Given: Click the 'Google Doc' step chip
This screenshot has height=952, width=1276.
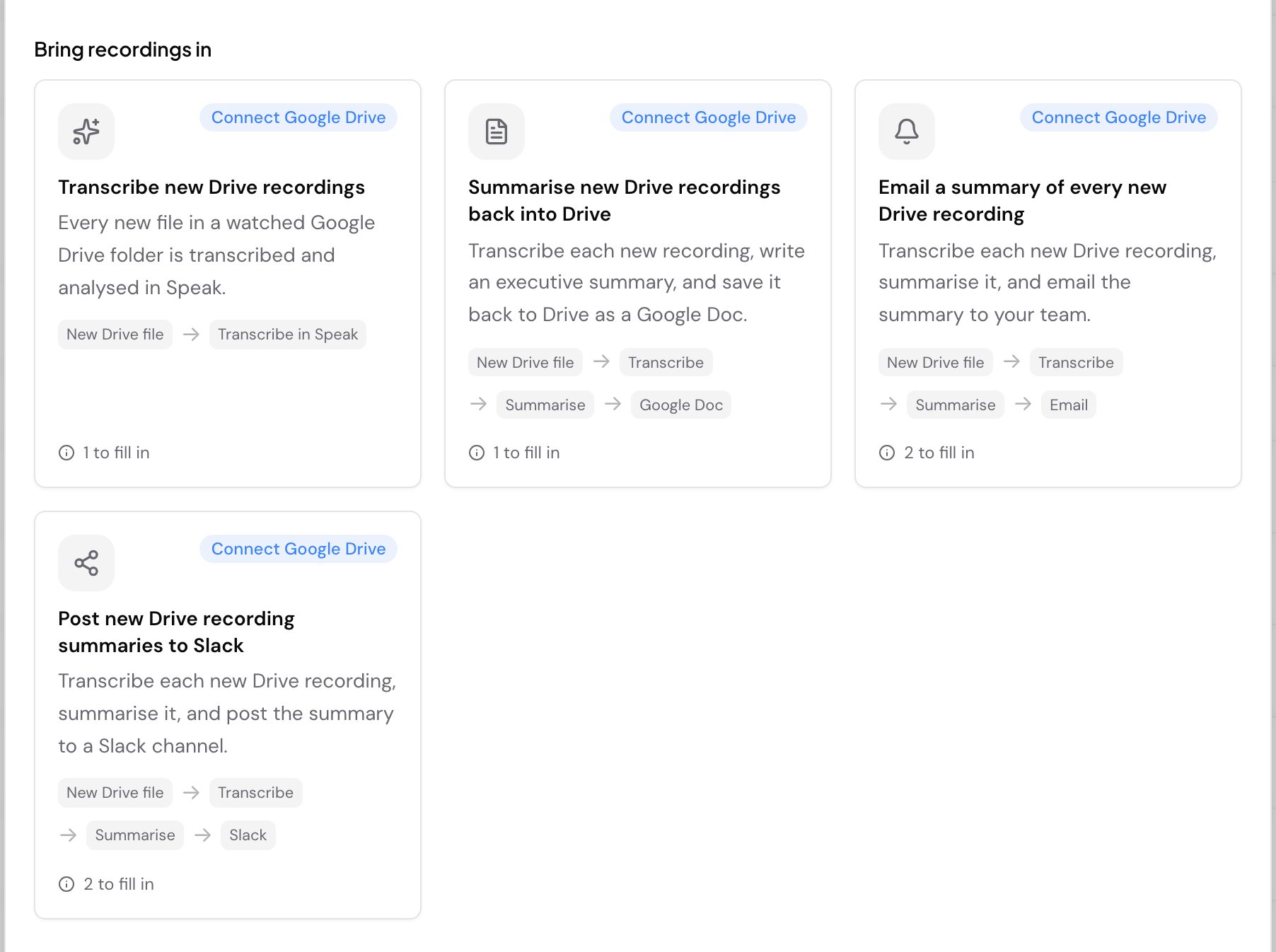Looking at the screenshot, I should [x=681, y=405].
